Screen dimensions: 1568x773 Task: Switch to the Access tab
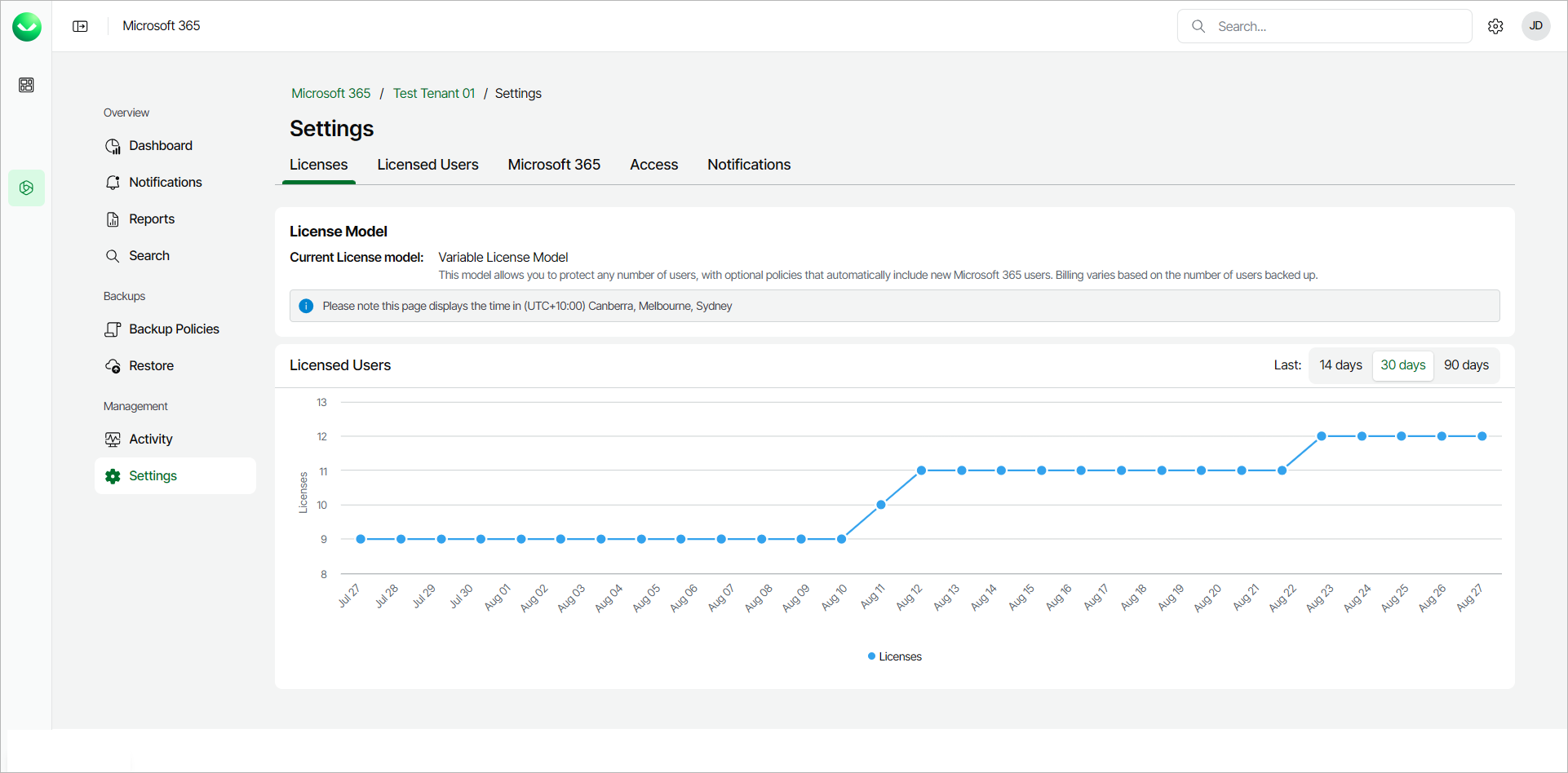[653, 165]
